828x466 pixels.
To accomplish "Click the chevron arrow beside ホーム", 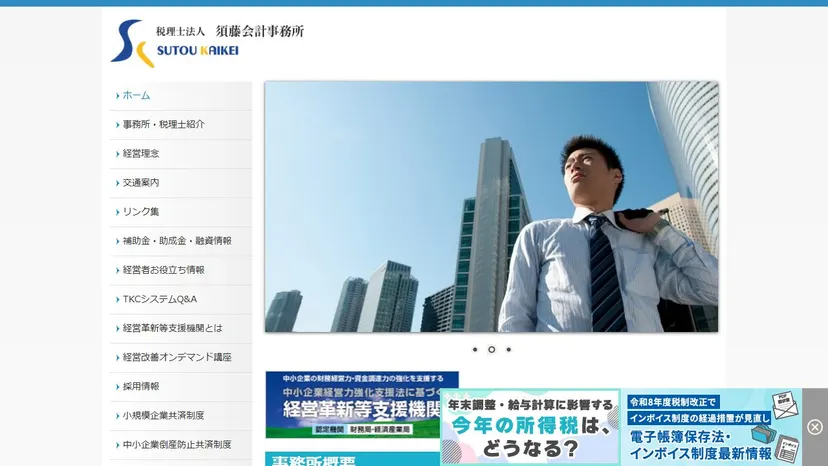I will (x=117, y=96).
